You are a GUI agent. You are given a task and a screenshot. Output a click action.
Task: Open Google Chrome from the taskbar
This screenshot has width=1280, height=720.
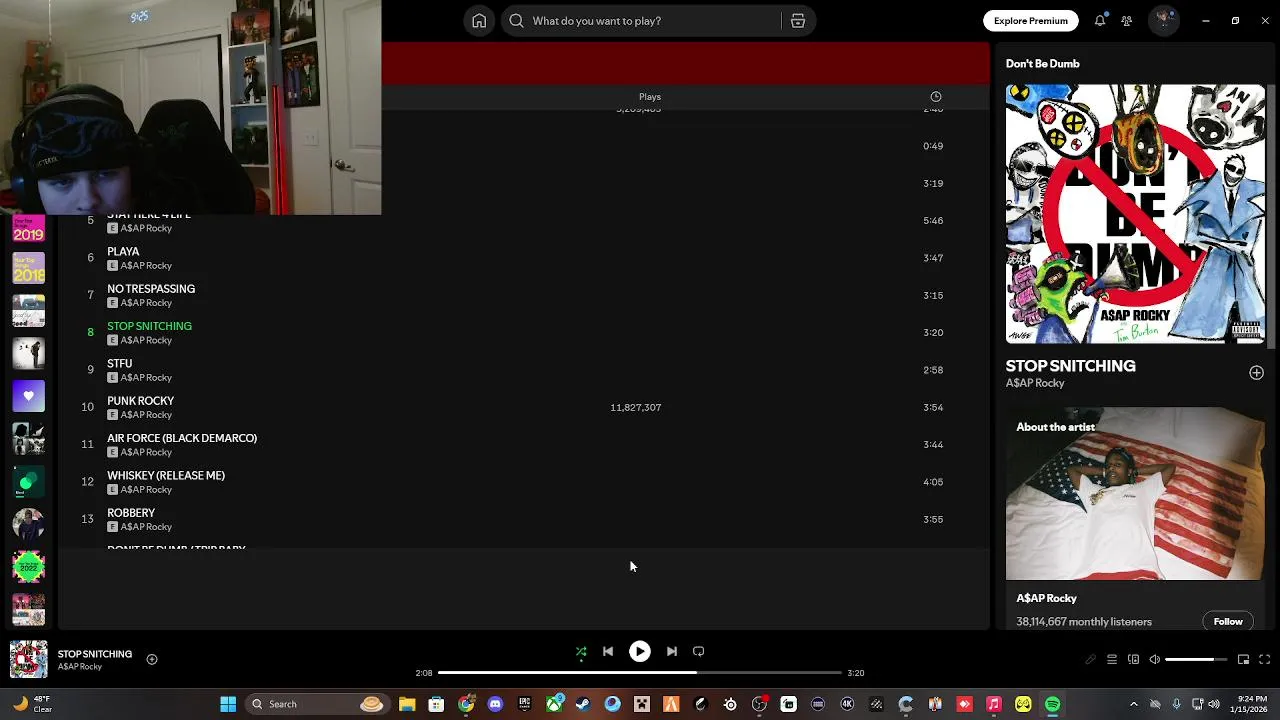click(x=466, y=704)
